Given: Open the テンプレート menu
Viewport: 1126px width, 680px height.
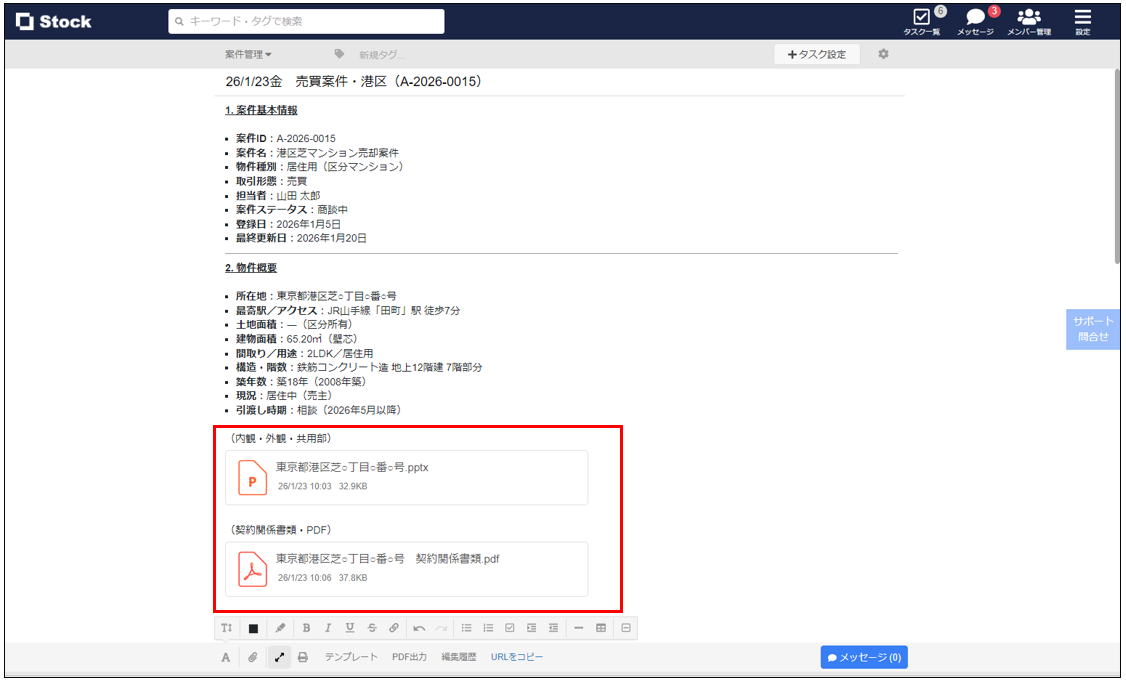Looking at the screenshot, I should click(x=351, y=657).
